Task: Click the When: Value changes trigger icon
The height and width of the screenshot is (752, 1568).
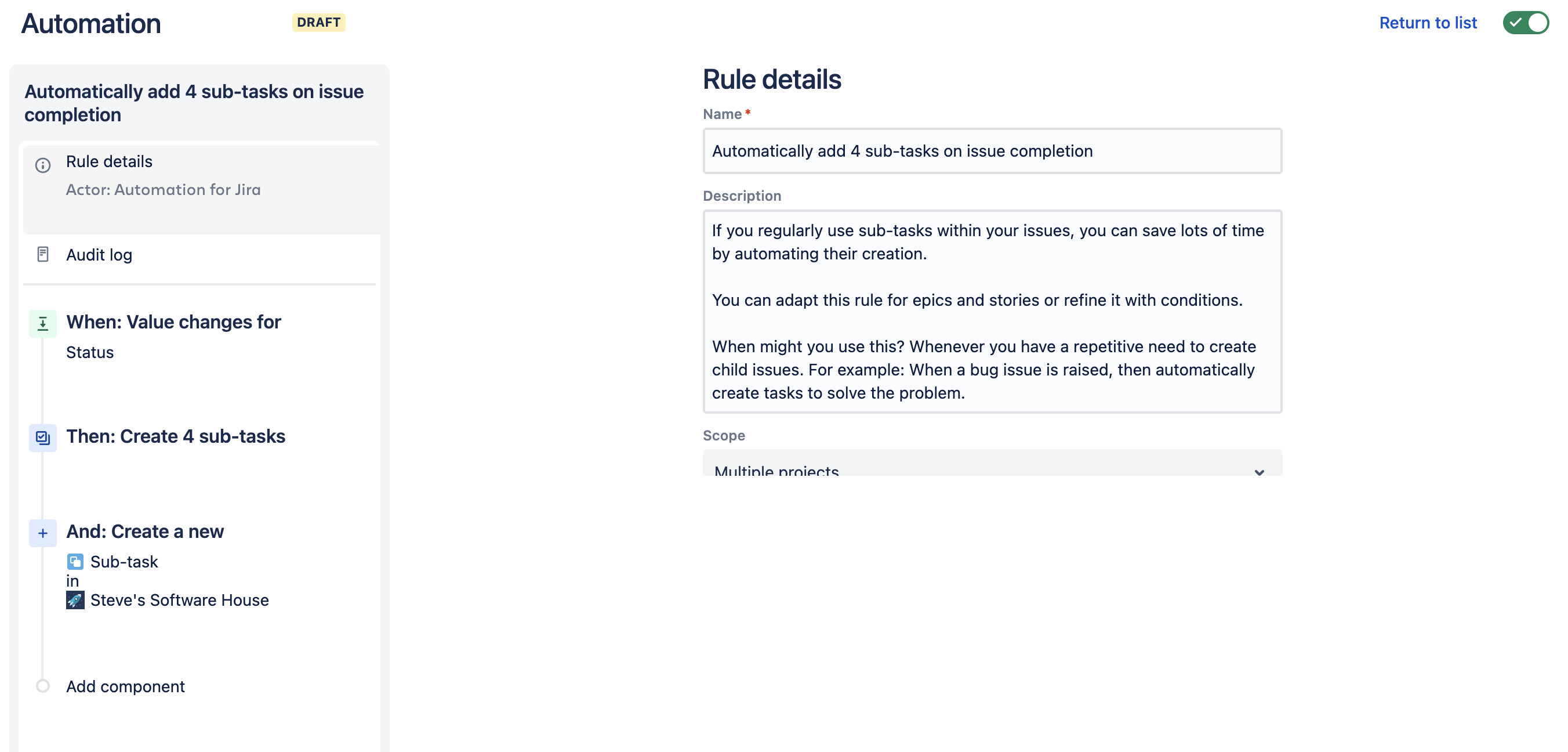Action: pos(43,322)
